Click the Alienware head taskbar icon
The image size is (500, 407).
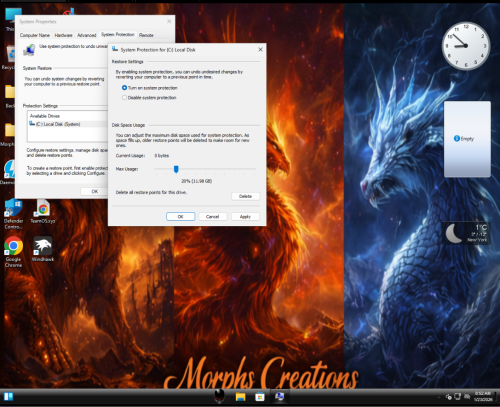(219, 396)
